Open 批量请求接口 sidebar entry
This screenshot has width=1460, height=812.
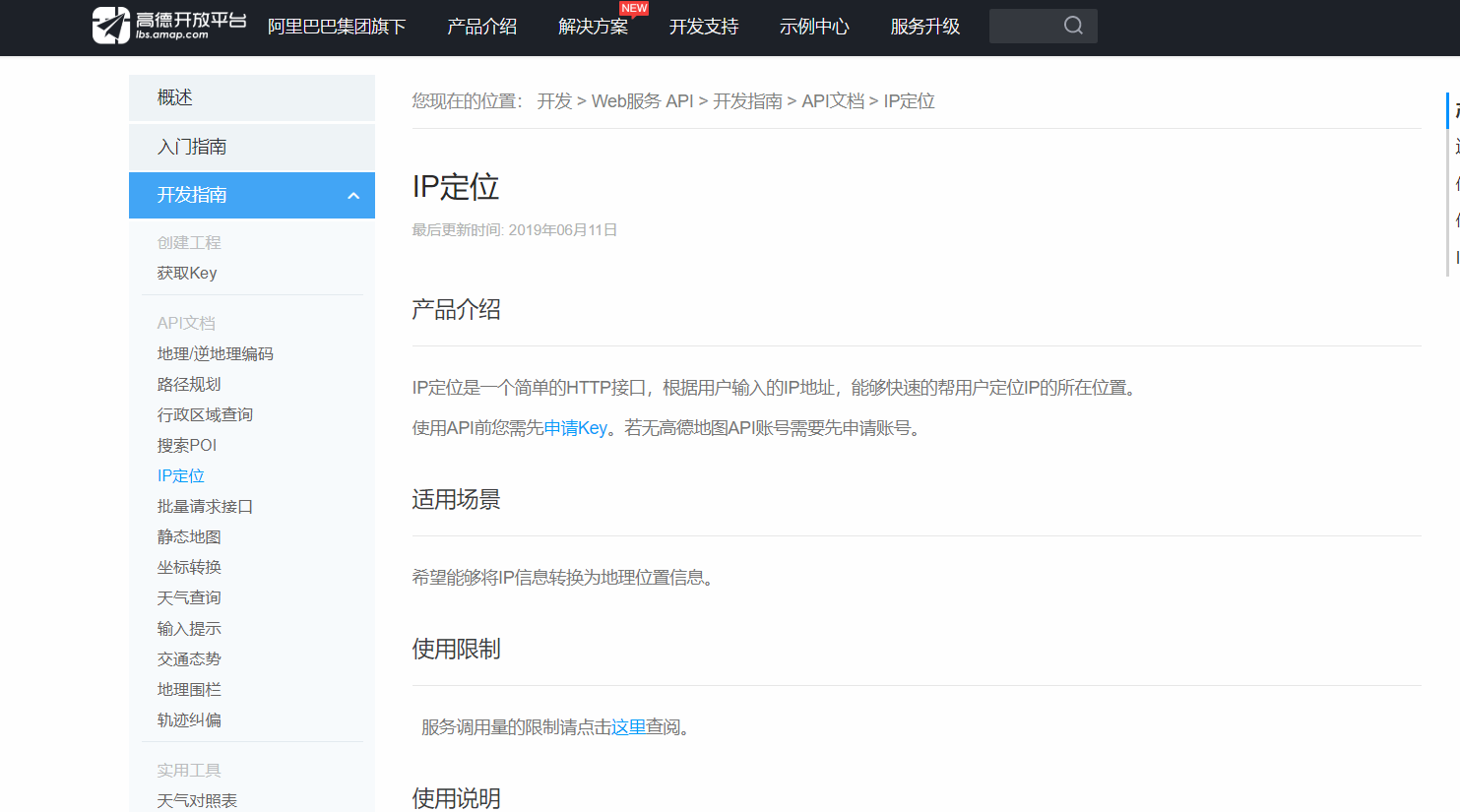tap(205, 506)
